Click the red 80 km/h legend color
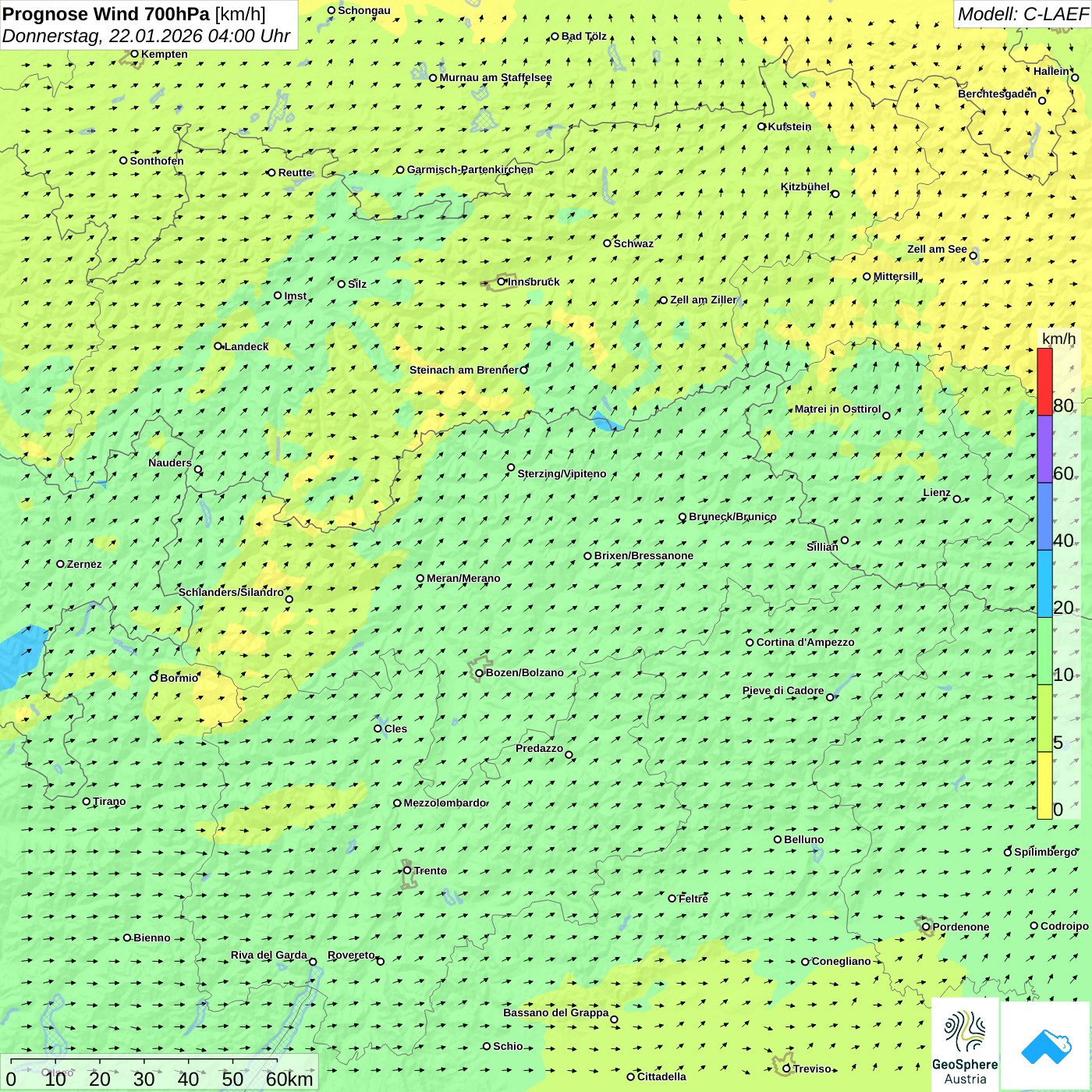 click(1044, 381)
